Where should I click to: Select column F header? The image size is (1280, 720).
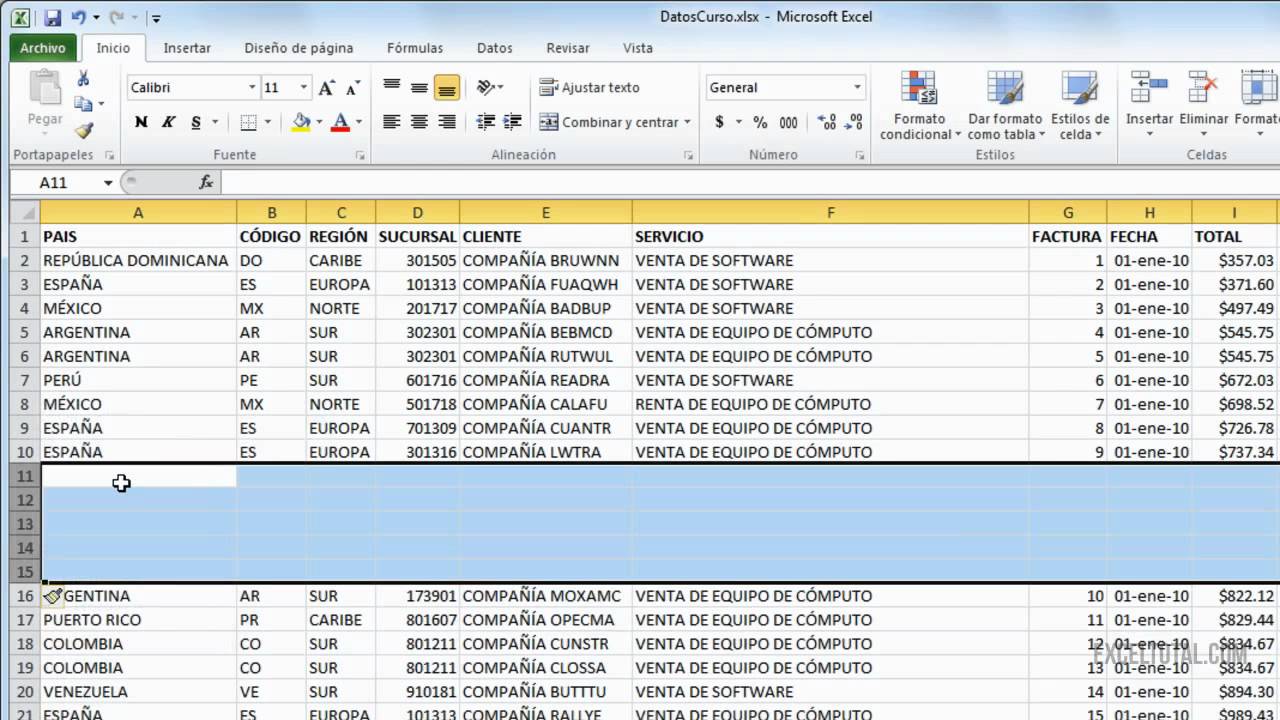pos(830,212)
